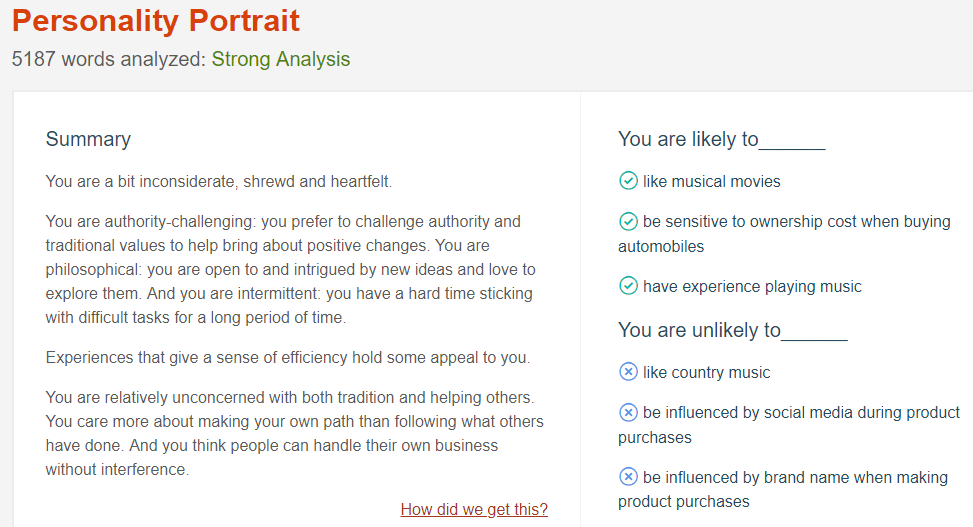Screen dimensions: 973x527
Task: Click the 'Personality Portrait' heading
Action: point(156,21)
